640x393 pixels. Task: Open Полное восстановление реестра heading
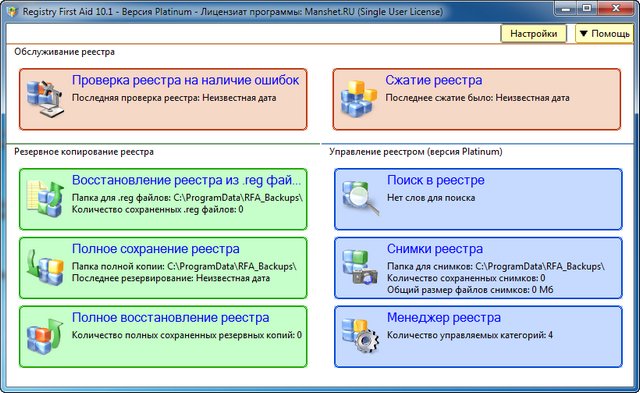point(171,317)
